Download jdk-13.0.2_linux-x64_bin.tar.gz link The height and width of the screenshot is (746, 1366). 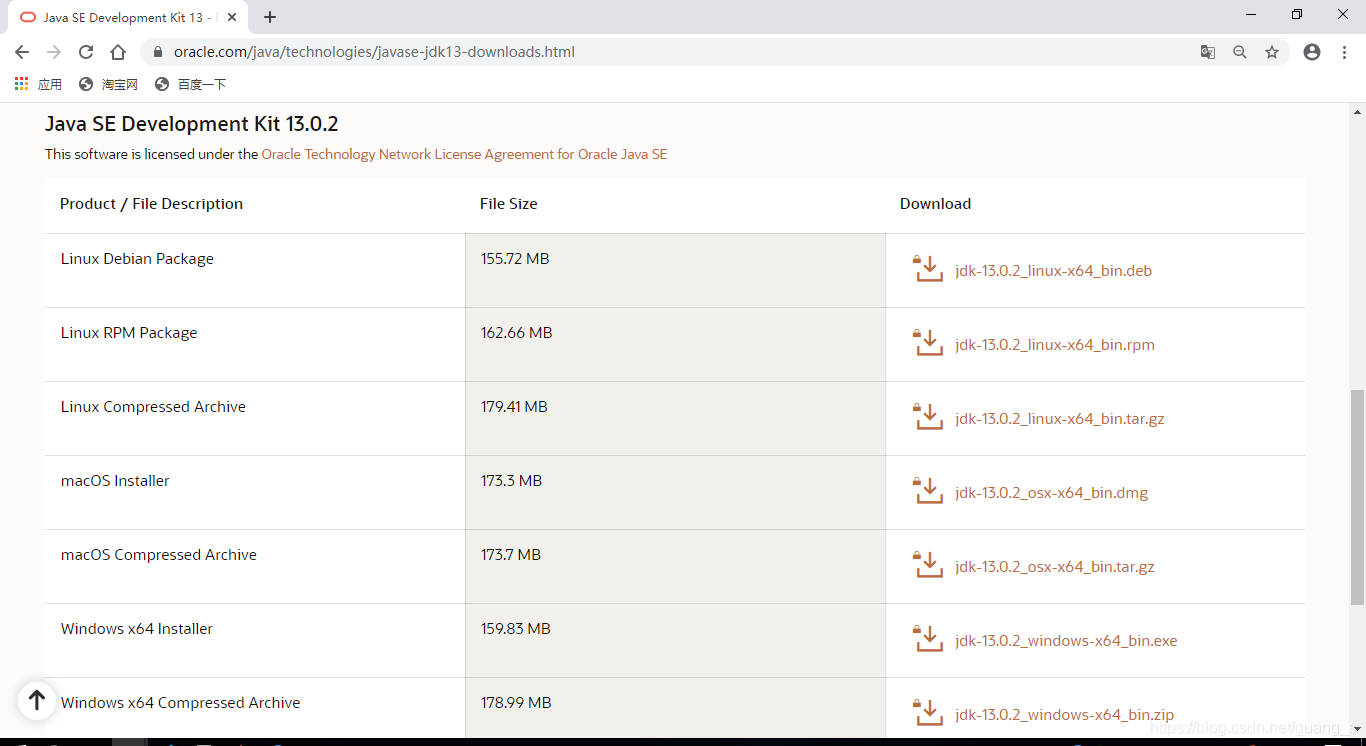[1060, 419]
